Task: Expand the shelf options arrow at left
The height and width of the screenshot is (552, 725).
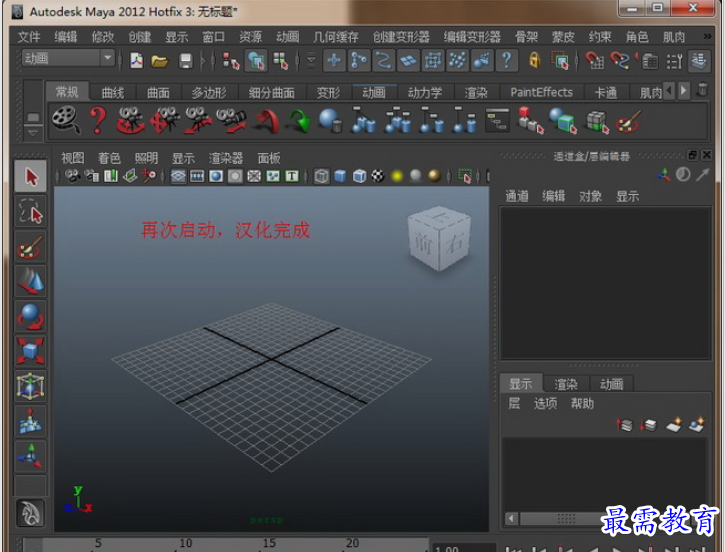Action: click(33, 133)
